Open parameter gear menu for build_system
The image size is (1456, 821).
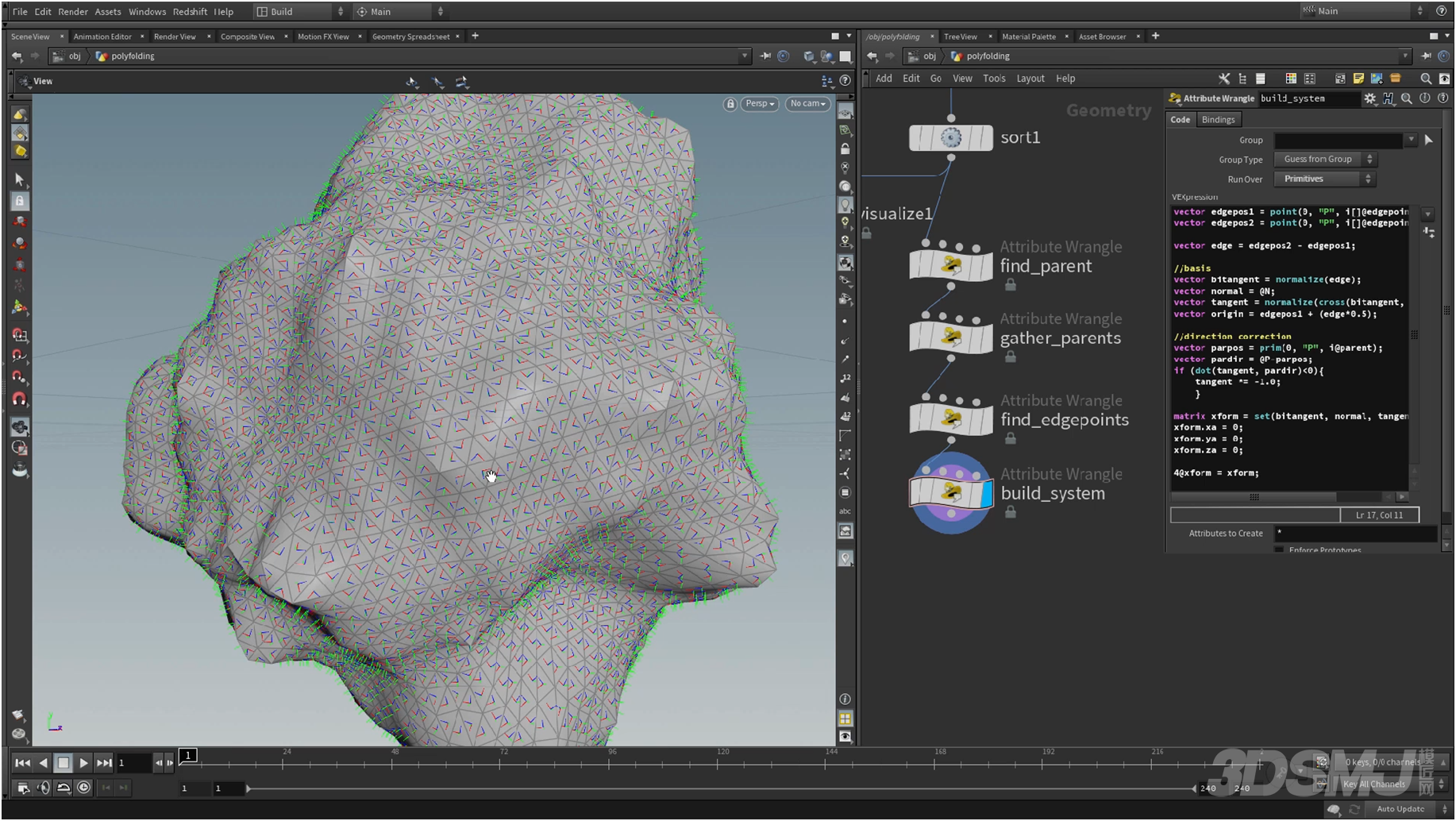pos(1369,98)
